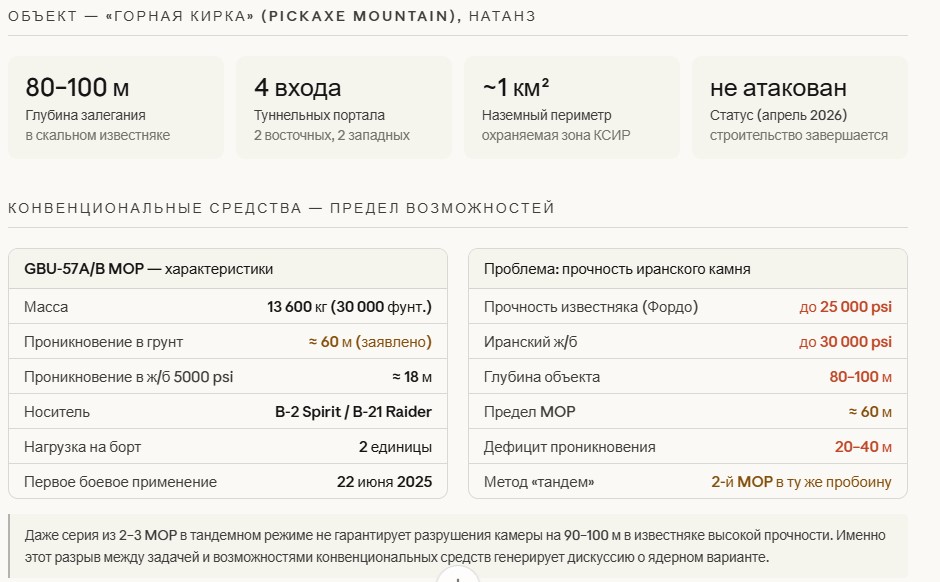Click the 'до 25 000 psi' limestone strength value

[x=845, y=307]
